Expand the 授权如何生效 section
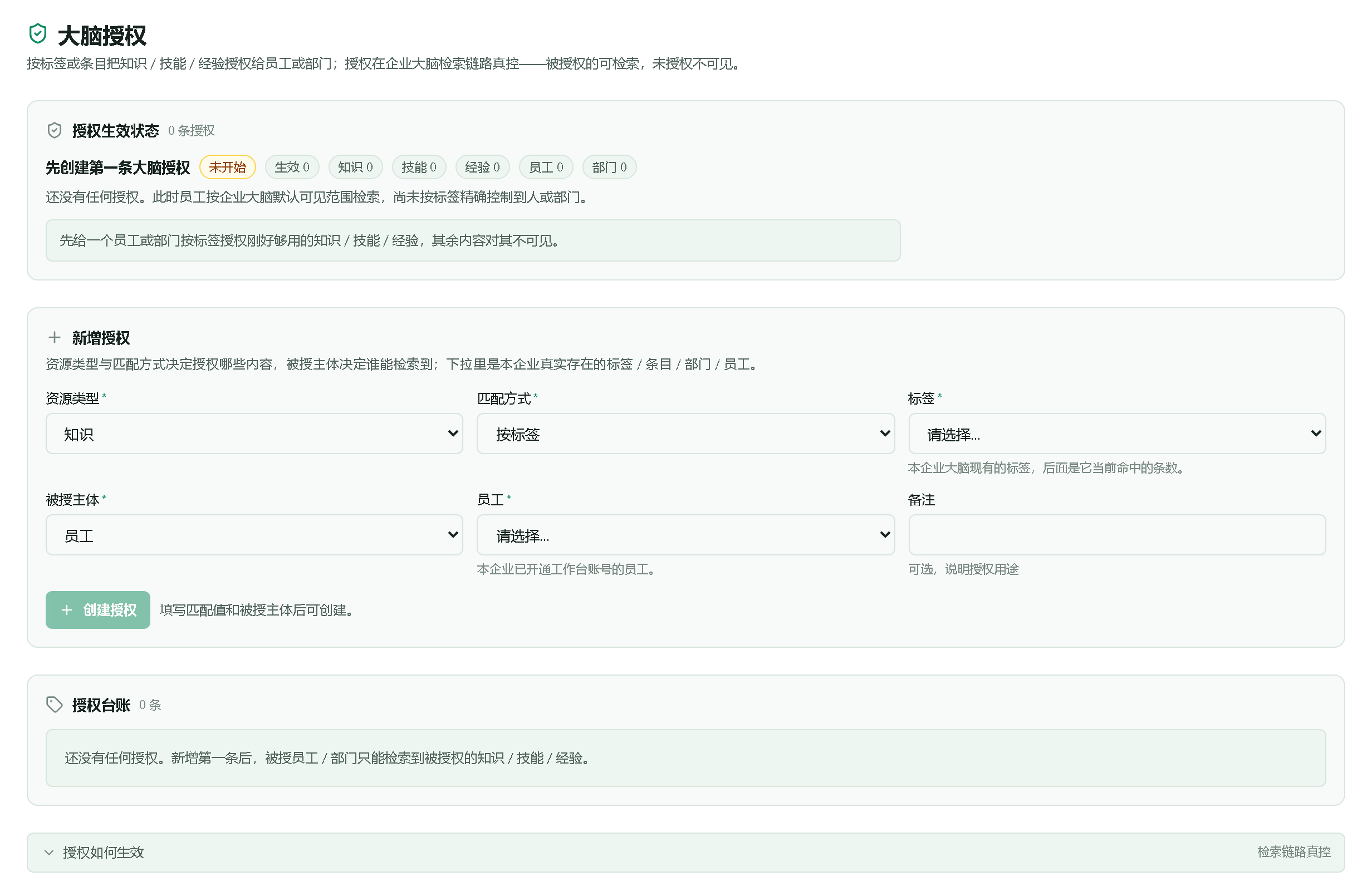The height and width of the screenshot is (886, 1372). point(685,852)
